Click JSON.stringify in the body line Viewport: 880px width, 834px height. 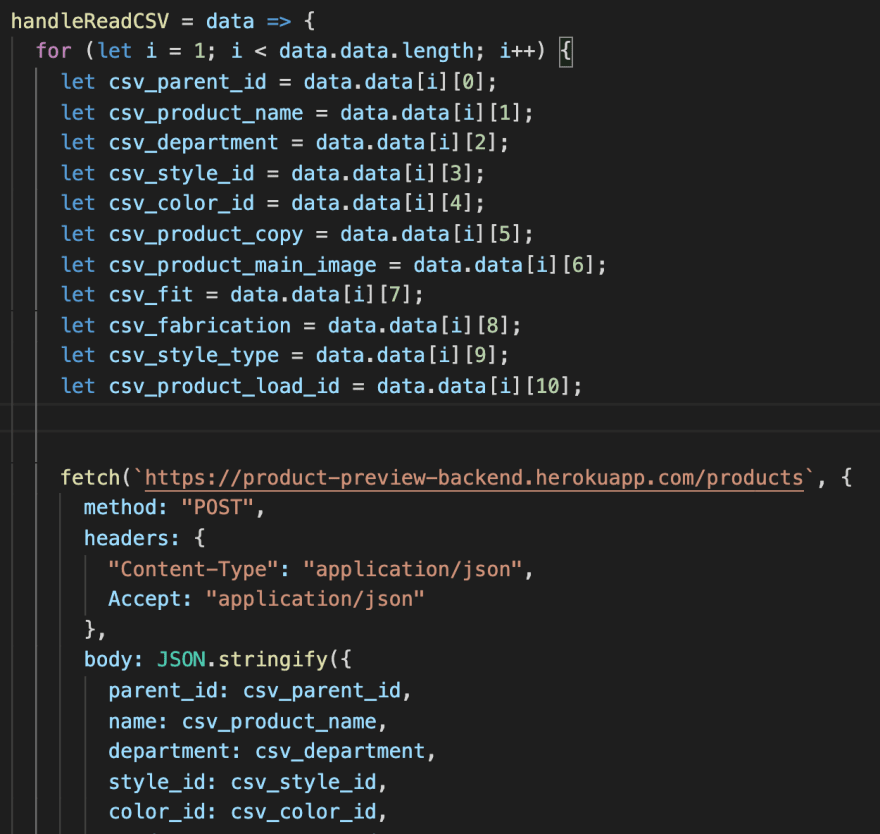(242, 659)
